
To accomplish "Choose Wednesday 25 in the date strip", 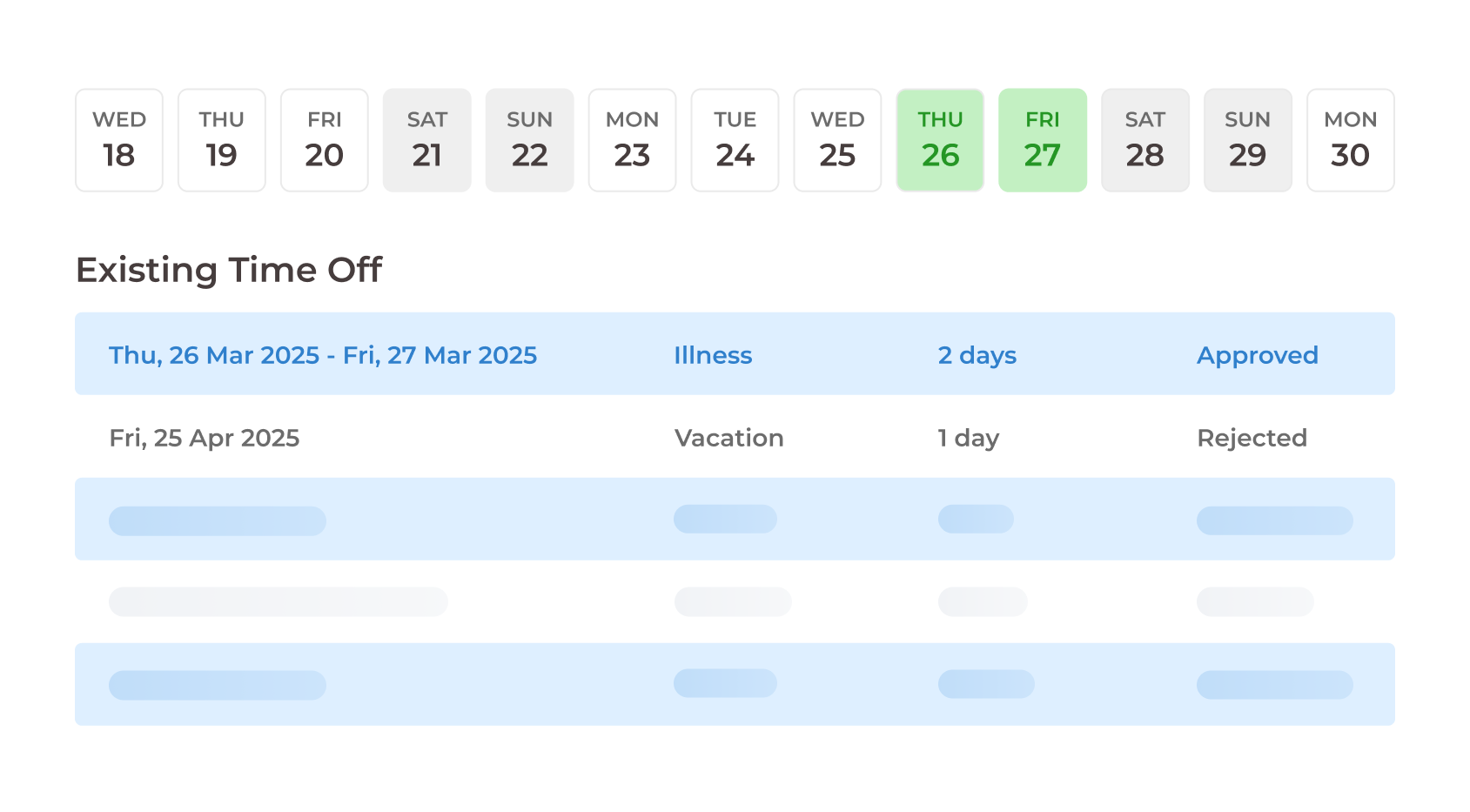I will tap(838, 140).
